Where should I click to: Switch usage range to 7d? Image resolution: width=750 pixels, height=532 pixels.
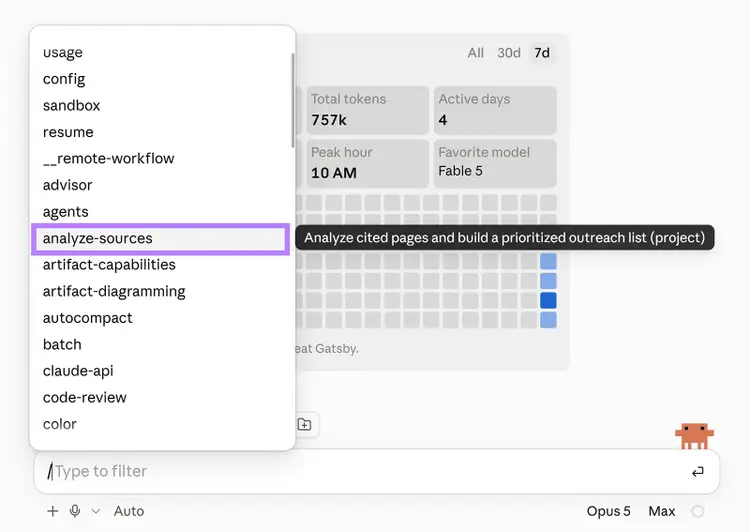tap(542, 53)
